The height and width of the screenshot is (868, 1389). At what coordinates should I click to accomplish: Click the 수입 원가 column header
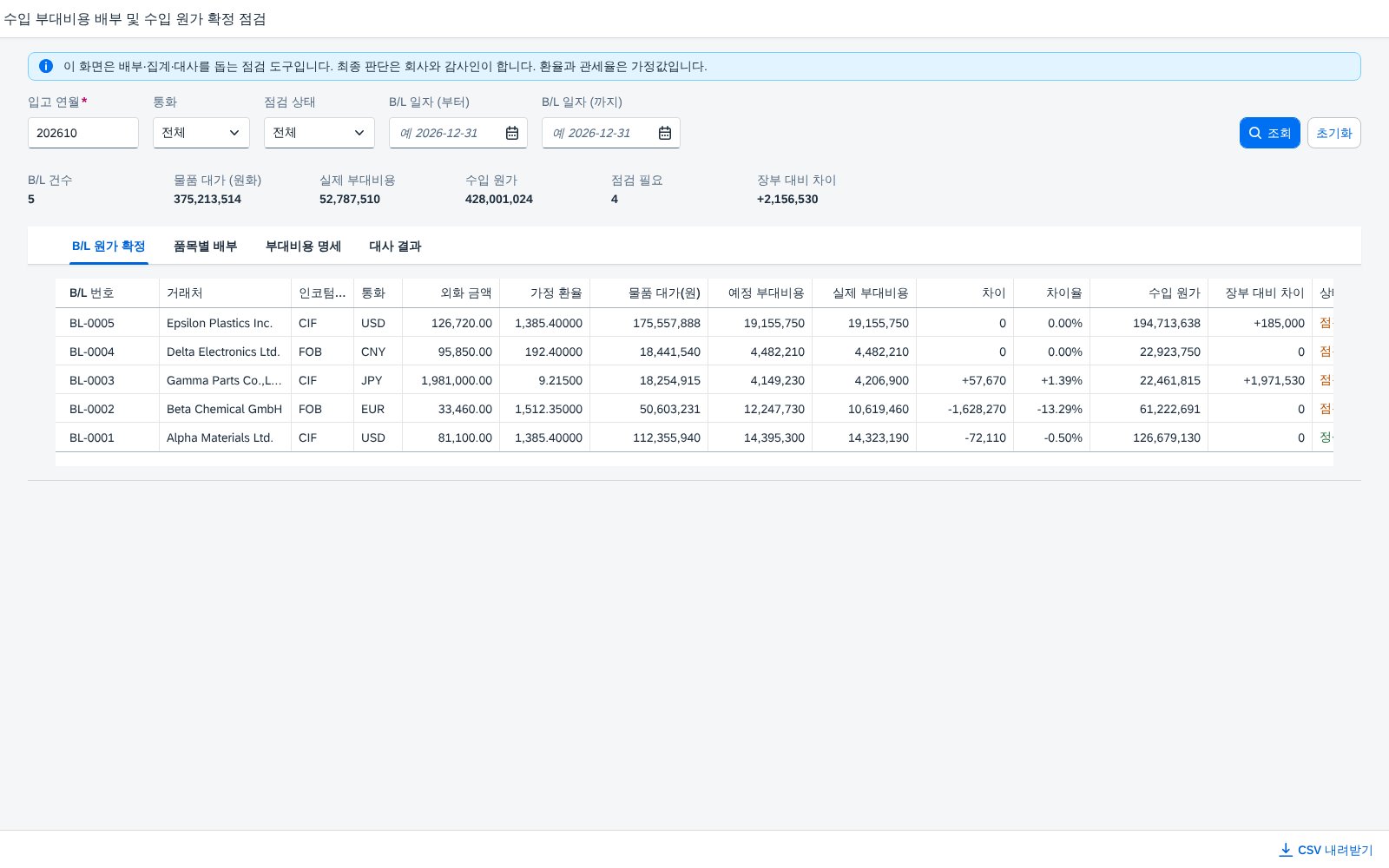[x=1149, y=293]
